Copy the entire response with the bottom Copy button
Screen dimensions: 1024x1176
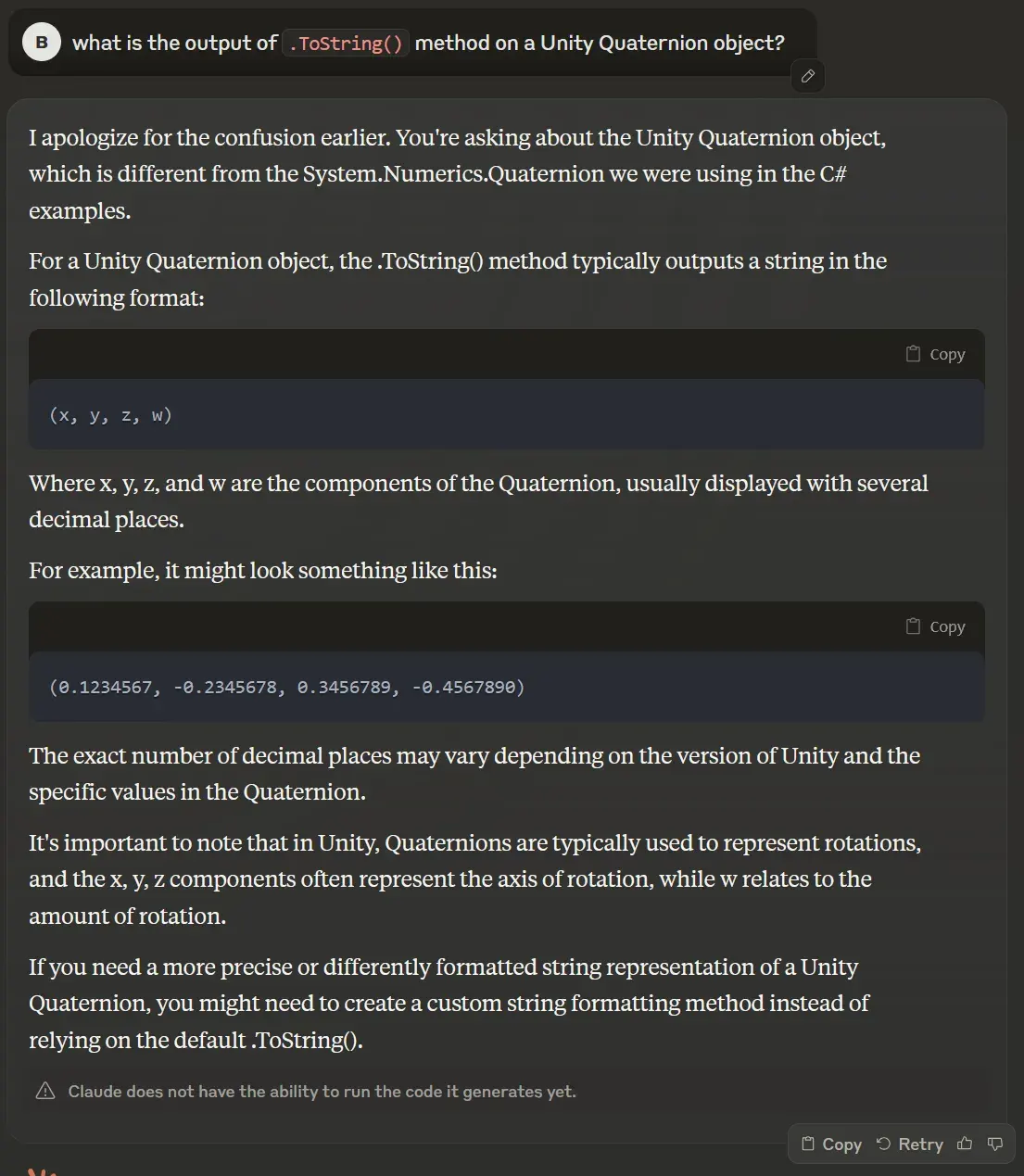pyautogui.click(x=831, y=1144)
